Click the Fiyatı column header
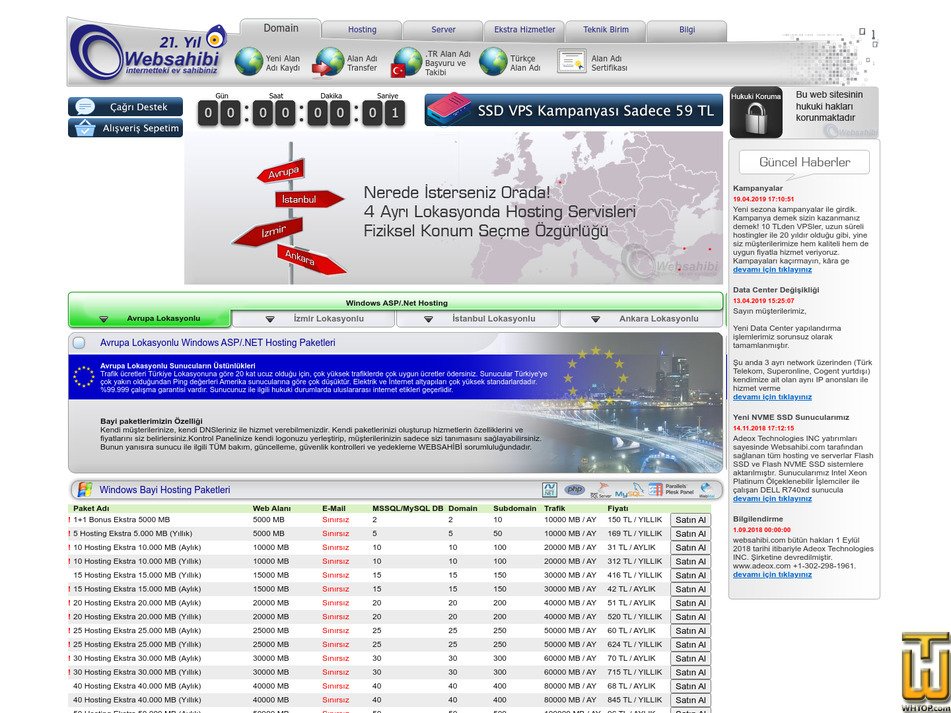 [x=618, y=509]
